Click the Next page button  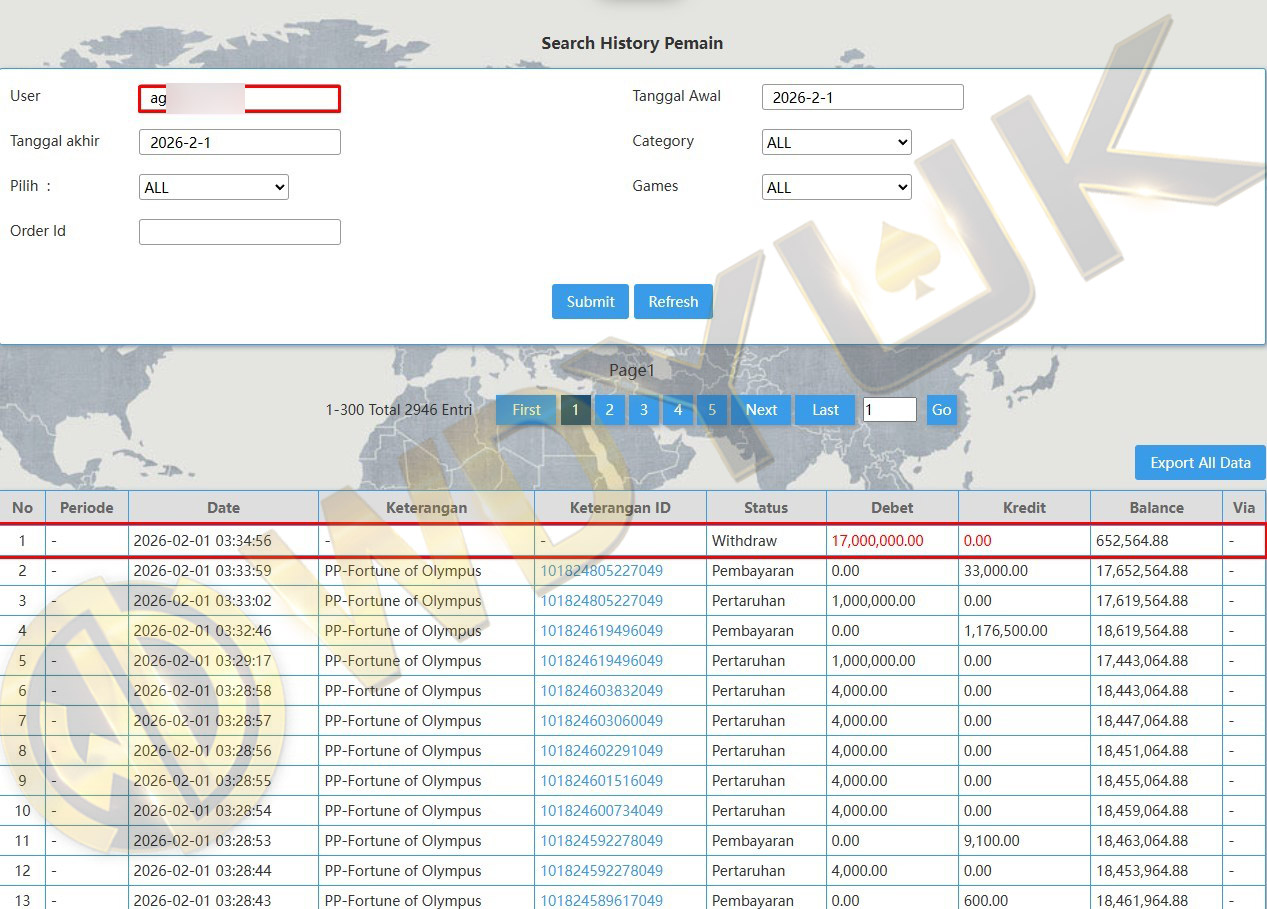[761, 410]
